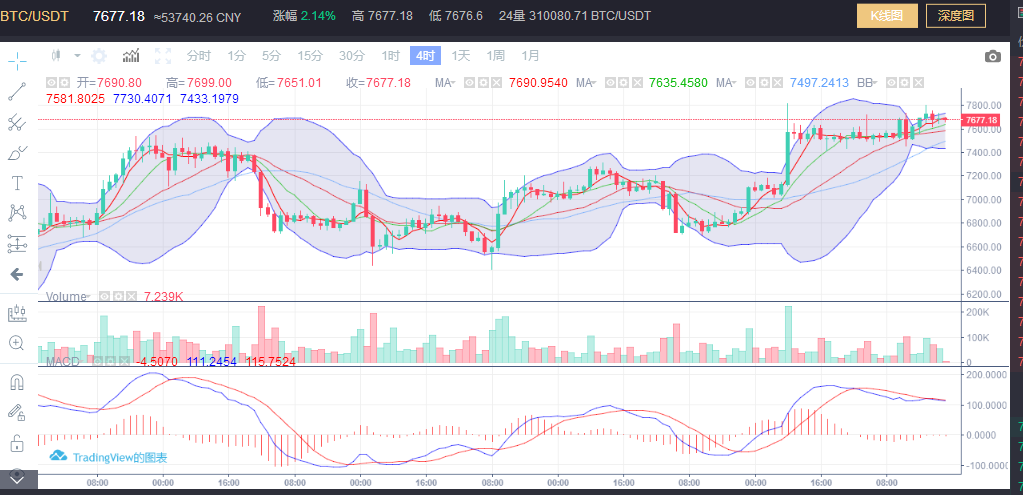Toggle lock all drawing tools
This screenshot has height=495, width=1023.
17,443
